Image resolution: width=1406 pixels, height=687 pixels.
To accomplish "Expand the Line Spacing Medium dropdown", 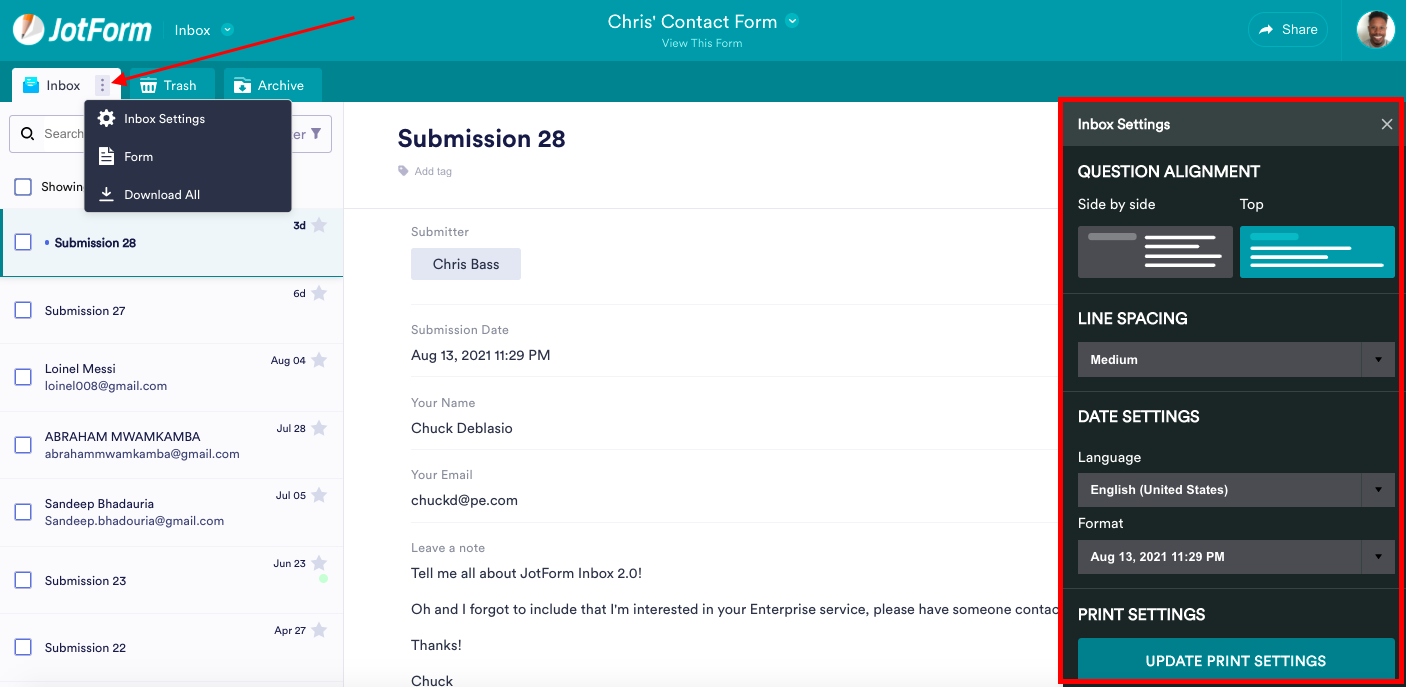I will (x=1236, y=360).
